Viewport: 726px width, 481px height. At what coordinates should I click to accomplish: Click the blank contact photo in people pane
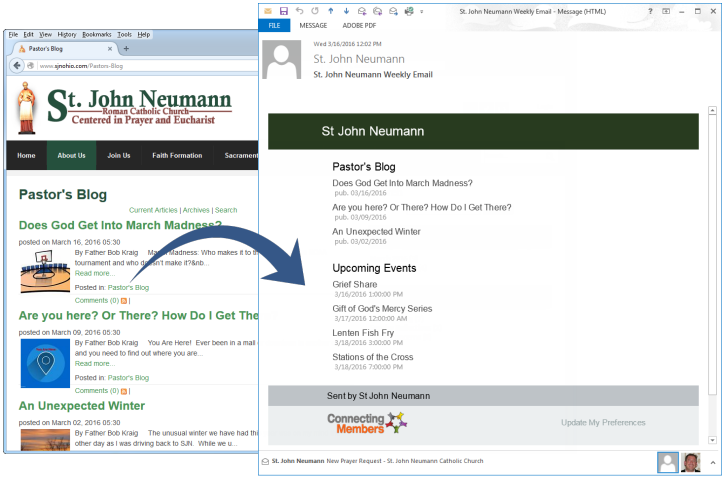pos(668,462)
